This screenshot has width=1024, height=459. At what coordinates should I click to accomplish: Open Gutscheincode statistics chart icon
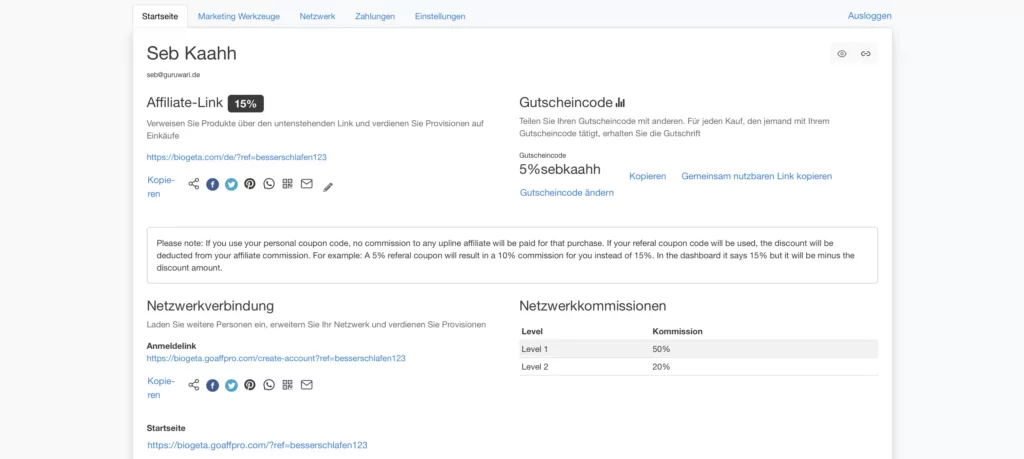click(620, 102)
